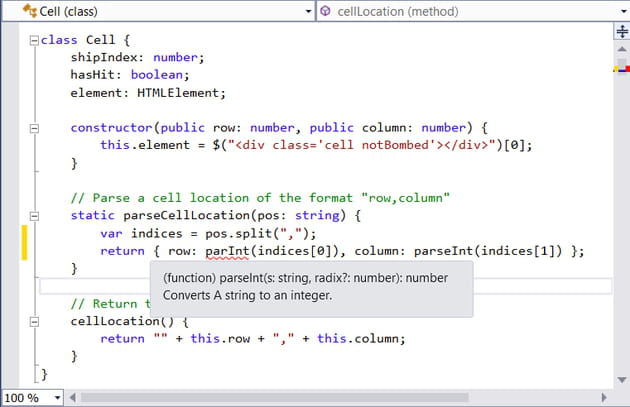Viewport: 630px width, 407px height.
Task: Open the 100 % zoom level dropdown
Action: (x=57, y=398)
